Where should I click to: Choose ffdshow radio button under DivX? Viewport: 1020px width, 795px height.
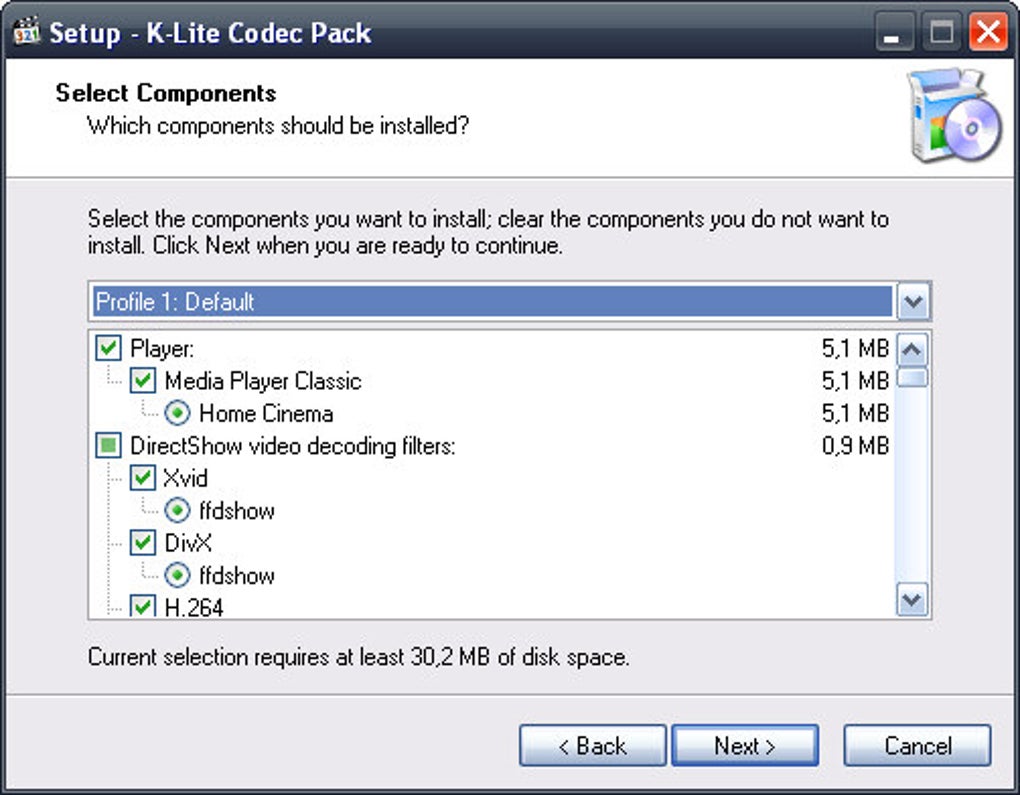point(177,576)
